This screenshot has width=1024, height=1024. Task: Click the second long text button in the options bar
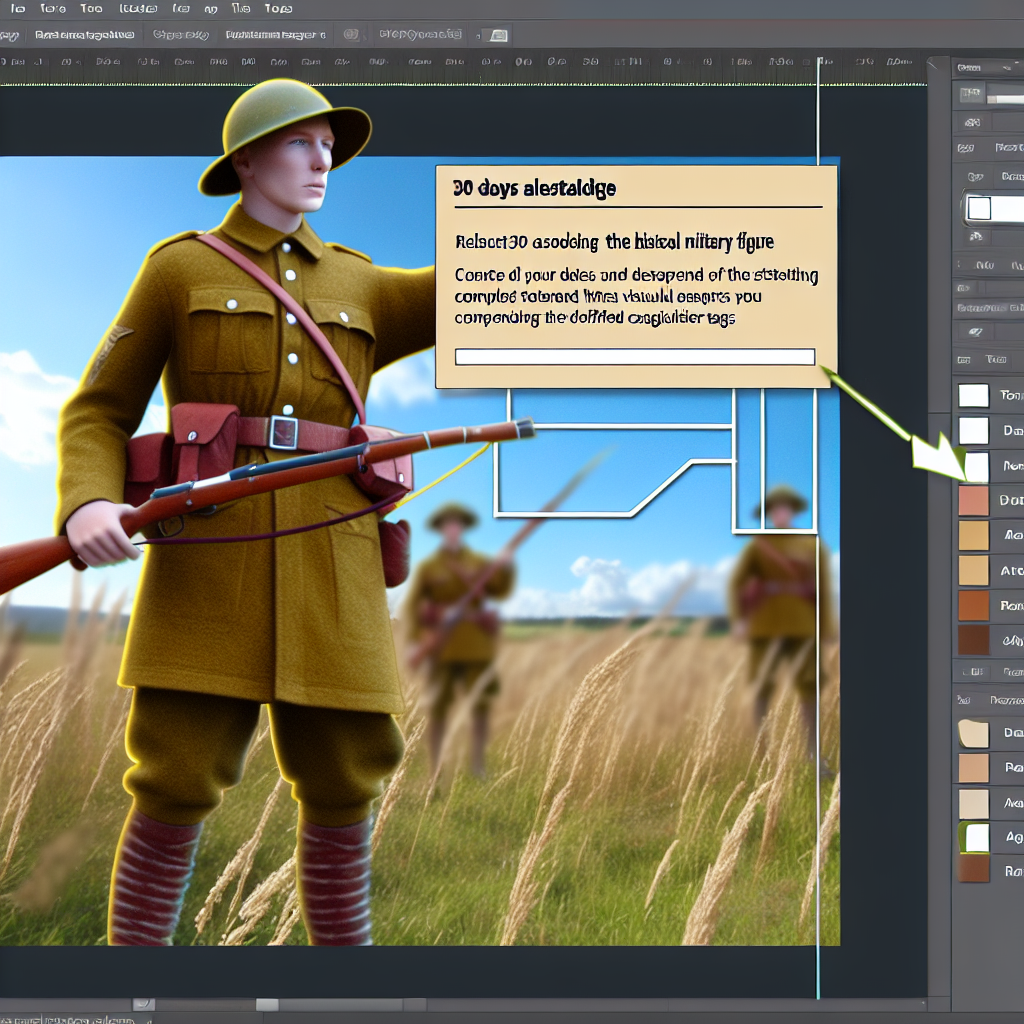click(275, 35)
